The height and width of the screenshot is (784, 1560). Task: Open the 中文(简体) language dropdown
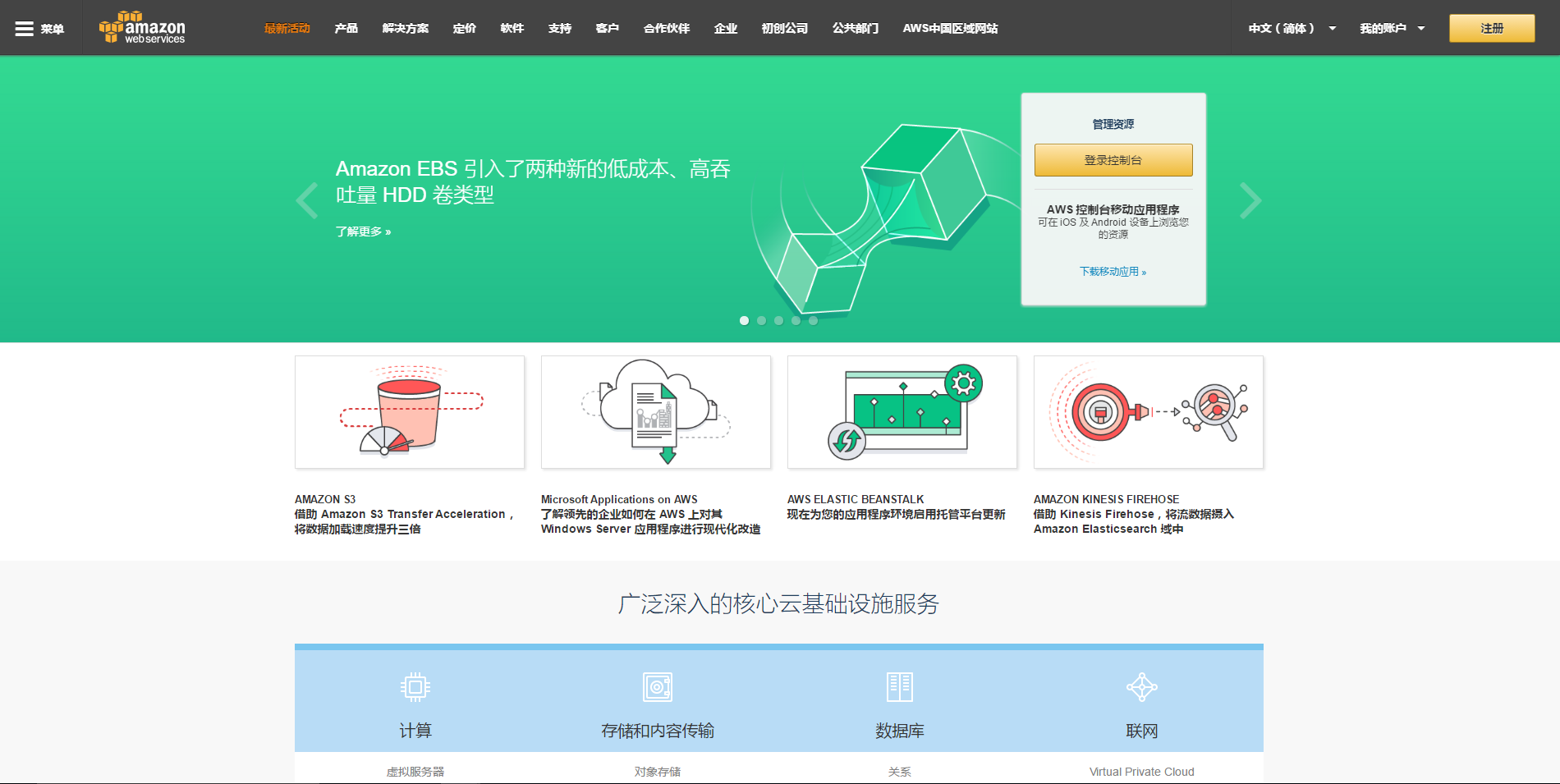coord(1292,28)
